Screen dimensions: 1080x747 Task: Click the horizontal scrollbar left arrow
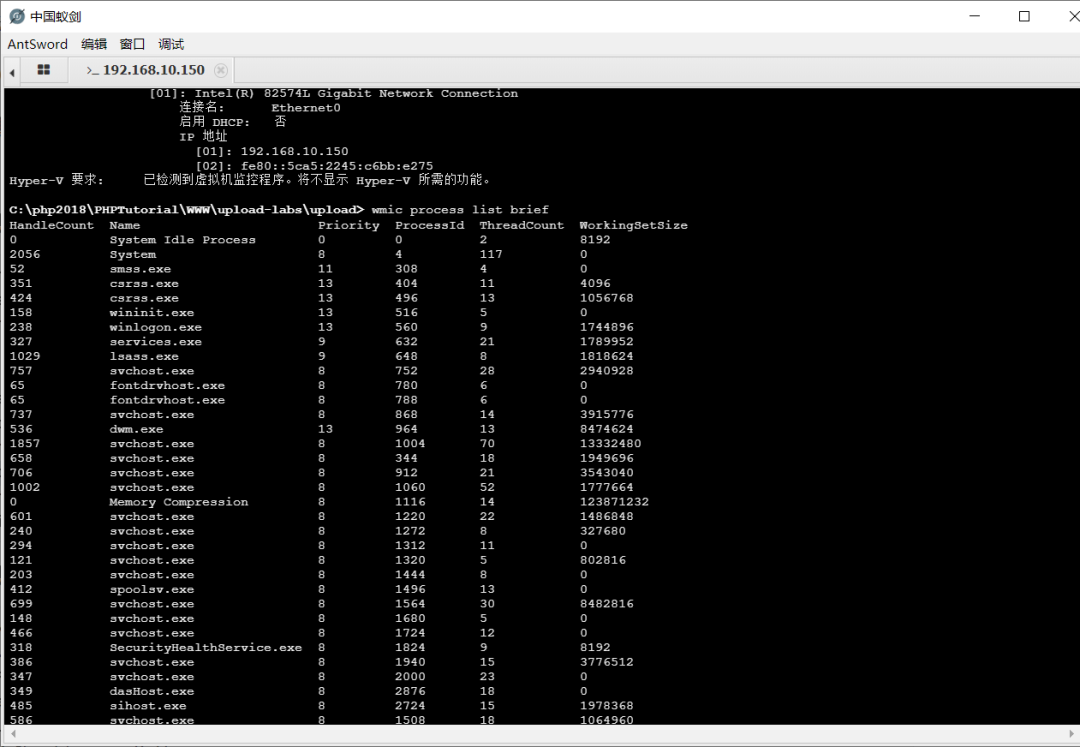13,734
